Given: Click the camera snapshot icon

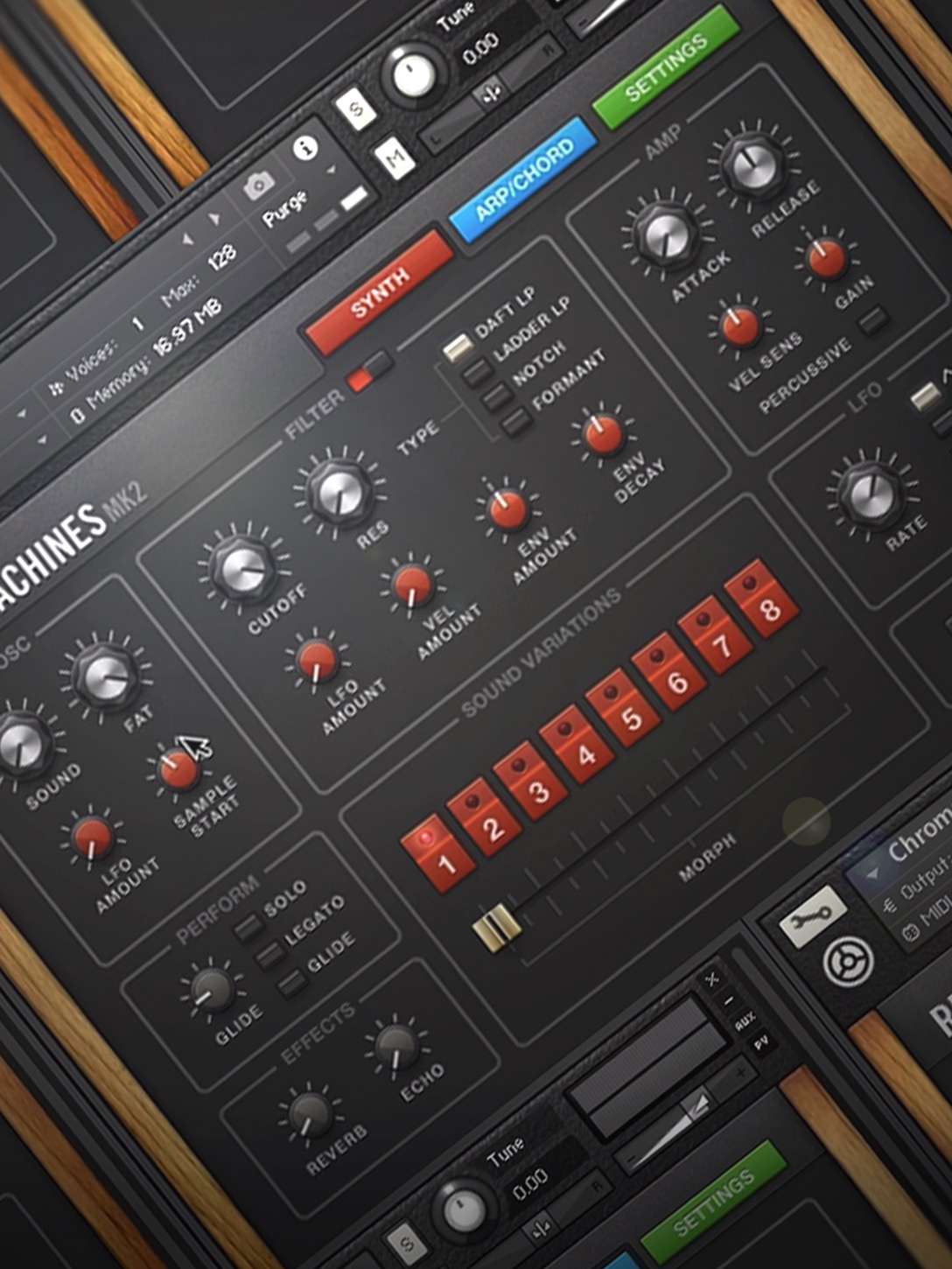Looking at the screenshot, I should (x=258, y=186).
